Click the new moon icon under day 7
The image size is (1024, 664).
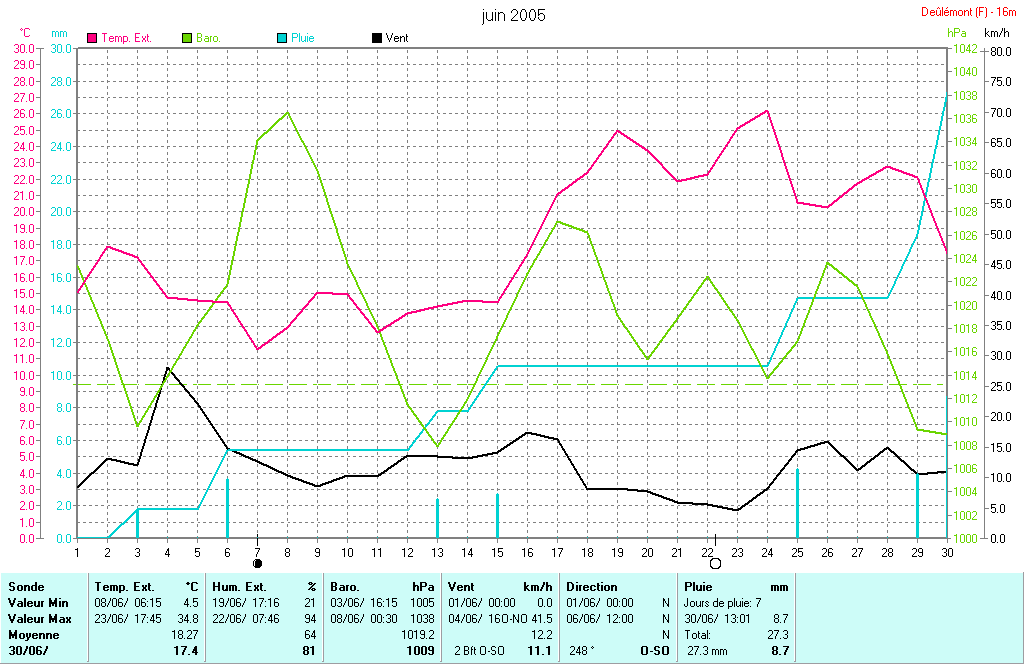(x=258, y=563)
